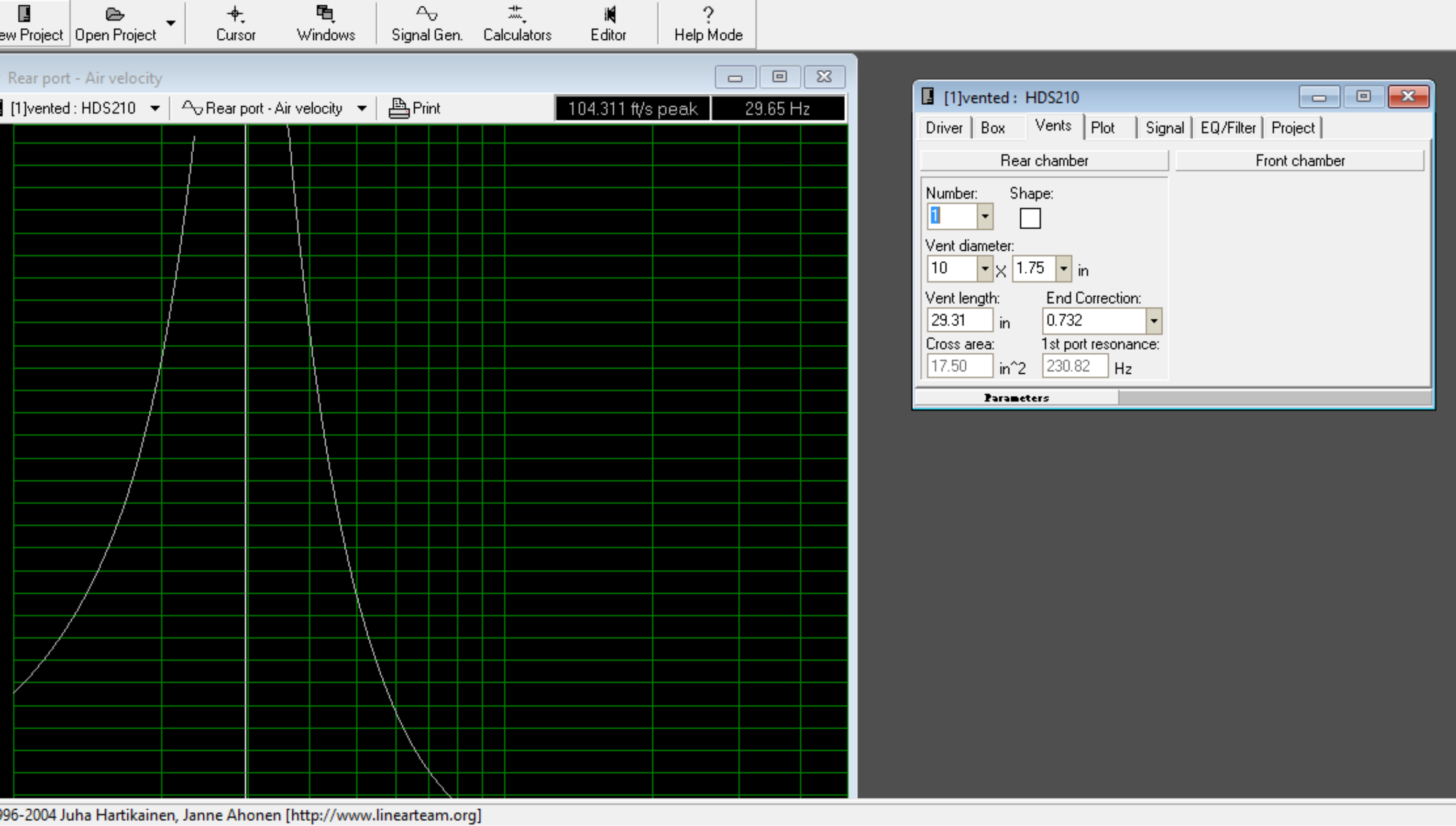1456x826 pixels.
Task: Click the 104.311 ft/s peak readout
Action: coord(632,108)
